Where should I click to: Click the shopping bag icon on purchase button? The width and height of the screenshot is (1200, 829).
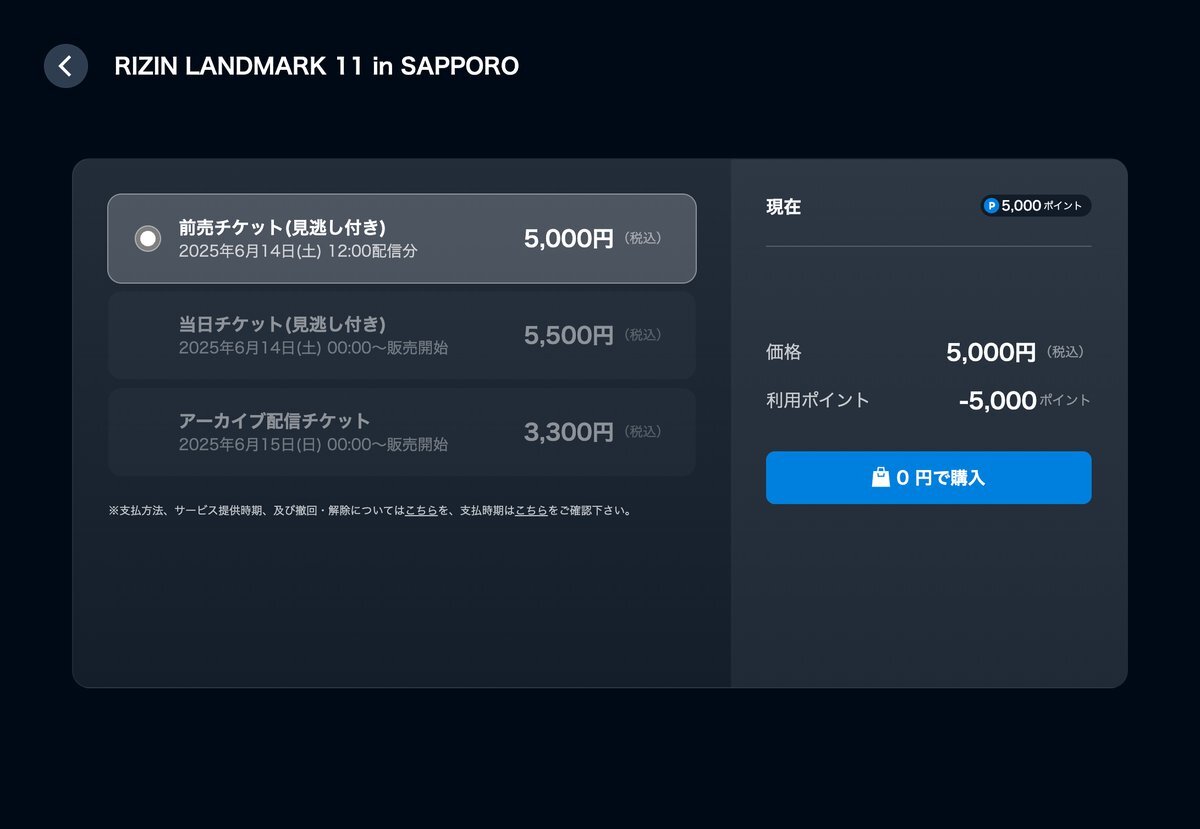coord(880,478)
